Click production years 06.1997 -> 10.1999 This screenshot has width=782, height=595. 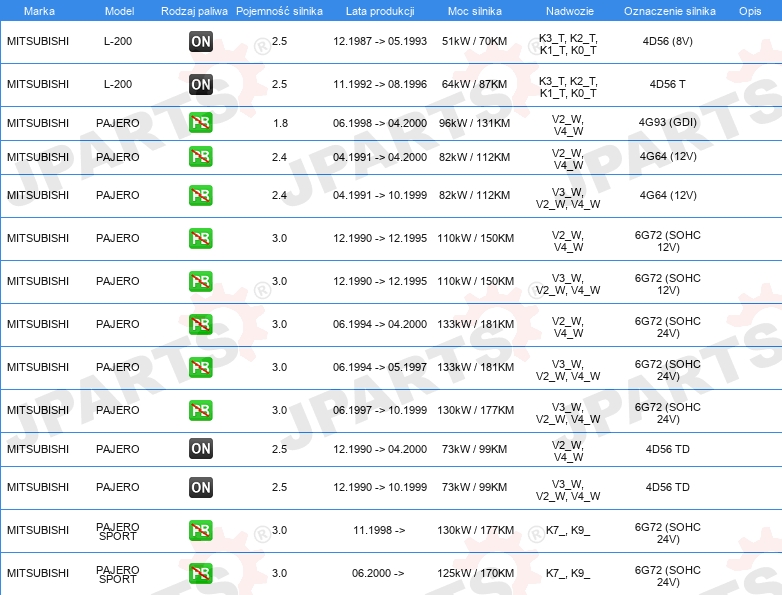pos(380,410)
